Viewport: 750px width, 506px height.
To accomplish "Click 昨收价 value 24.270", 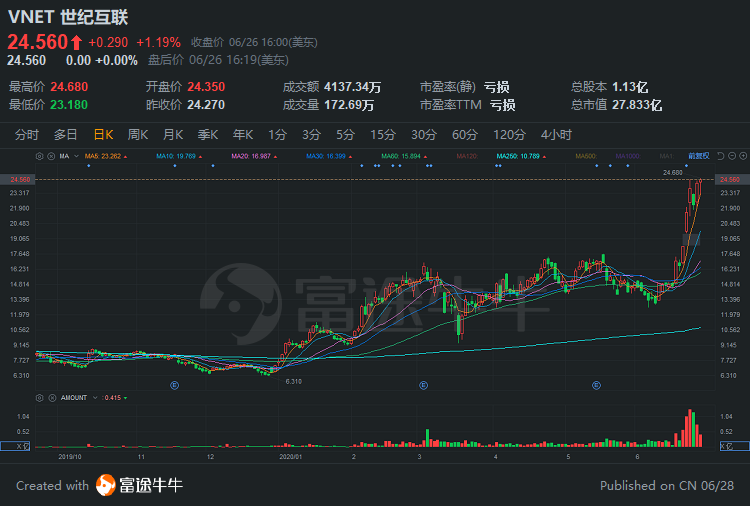I will [206, 105].
